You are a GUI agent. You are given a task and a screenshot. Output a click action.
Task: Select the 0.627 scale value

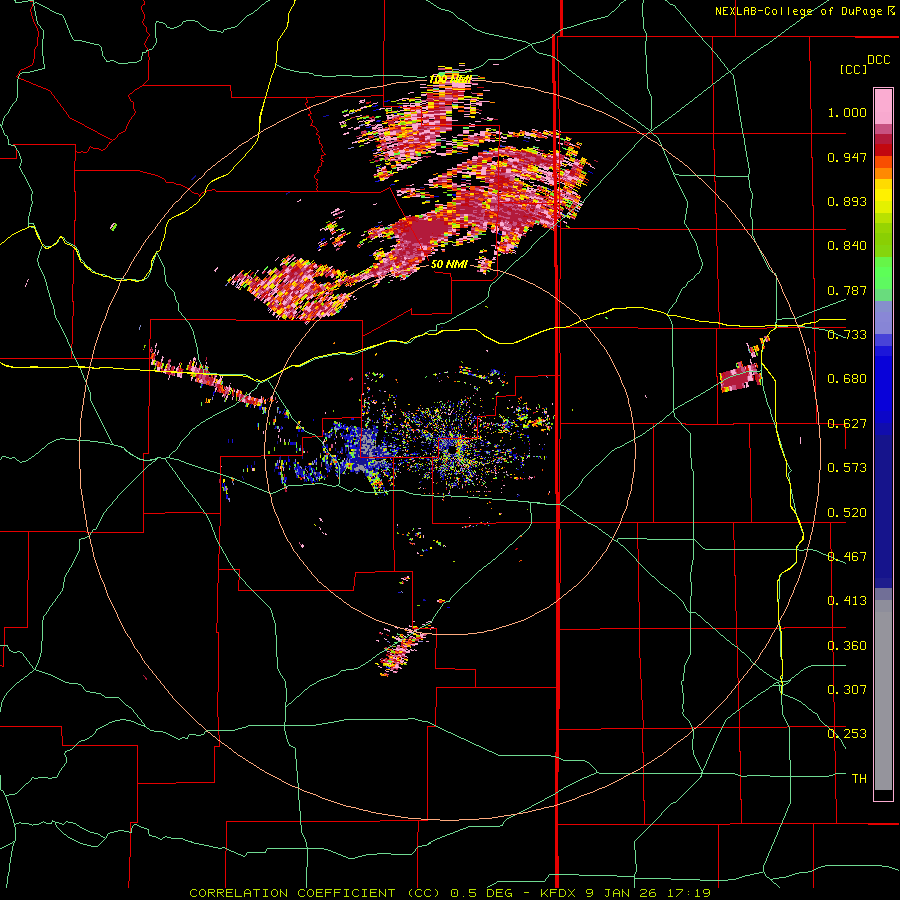point(847,424)
